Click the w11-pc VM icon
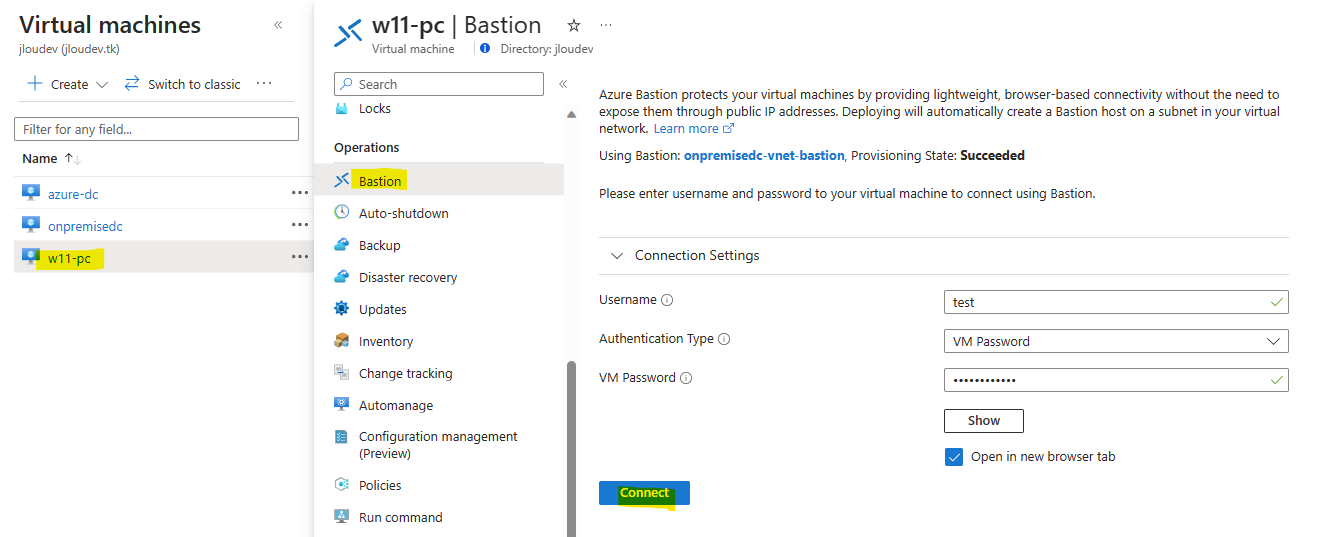 click(30, 257)
